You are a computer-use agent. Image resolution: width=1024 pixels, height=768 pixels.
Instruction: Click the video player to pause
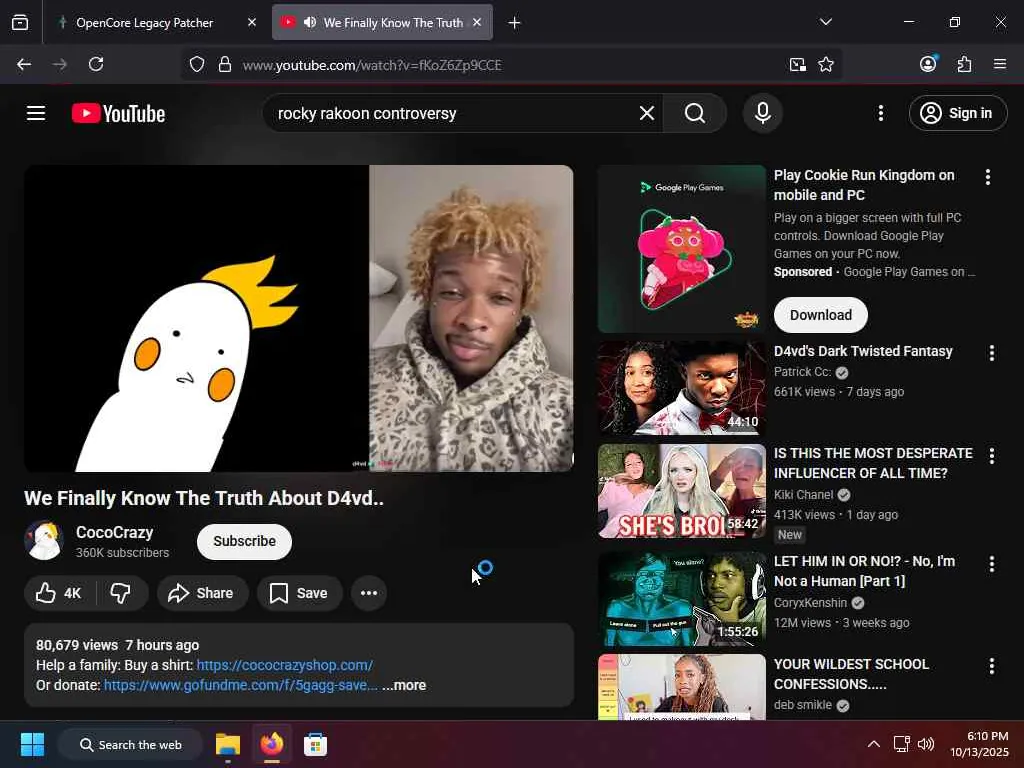coord(298,318)
